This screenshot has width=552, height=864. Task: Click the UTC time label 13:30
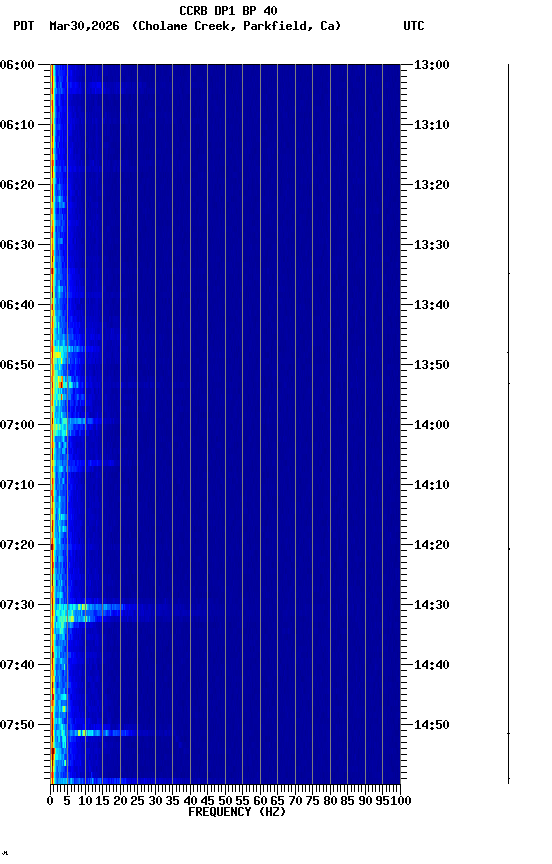click(431, 245)
